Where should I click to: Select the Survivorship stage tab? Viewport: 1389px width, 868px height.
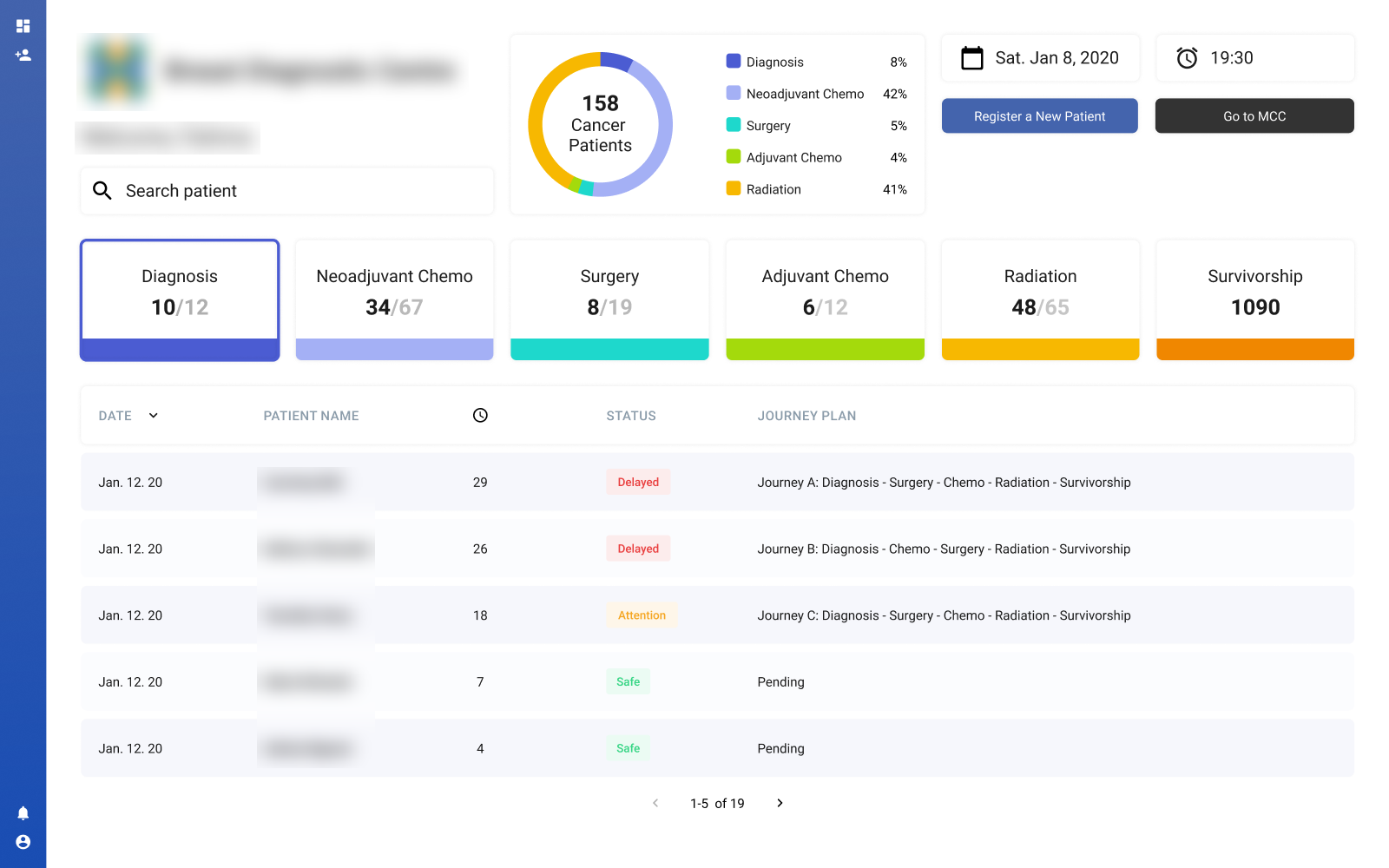(x=1255, y=300)
